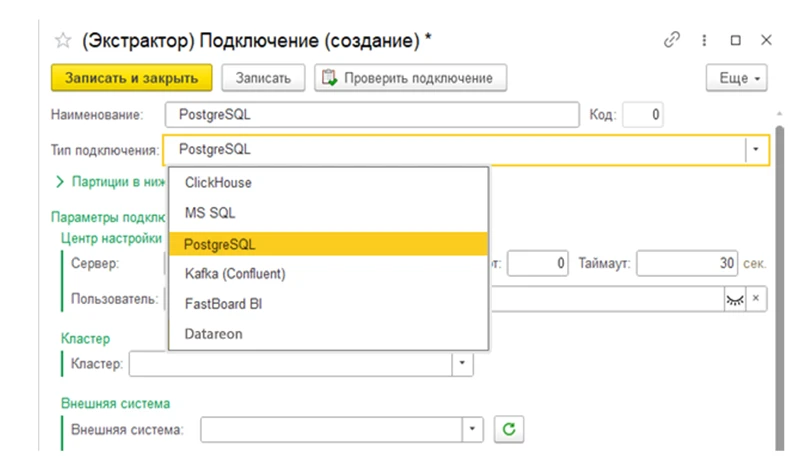Screen dimensions: 809x472
Task: Collapse Тип подключения dropdown arrow
Action: [x=756, y=149]
